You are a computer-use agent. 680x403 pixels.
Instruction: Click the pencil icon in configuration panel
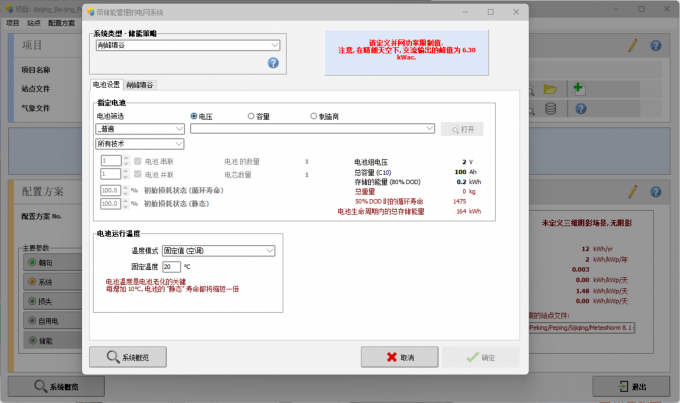coord(633,191)
